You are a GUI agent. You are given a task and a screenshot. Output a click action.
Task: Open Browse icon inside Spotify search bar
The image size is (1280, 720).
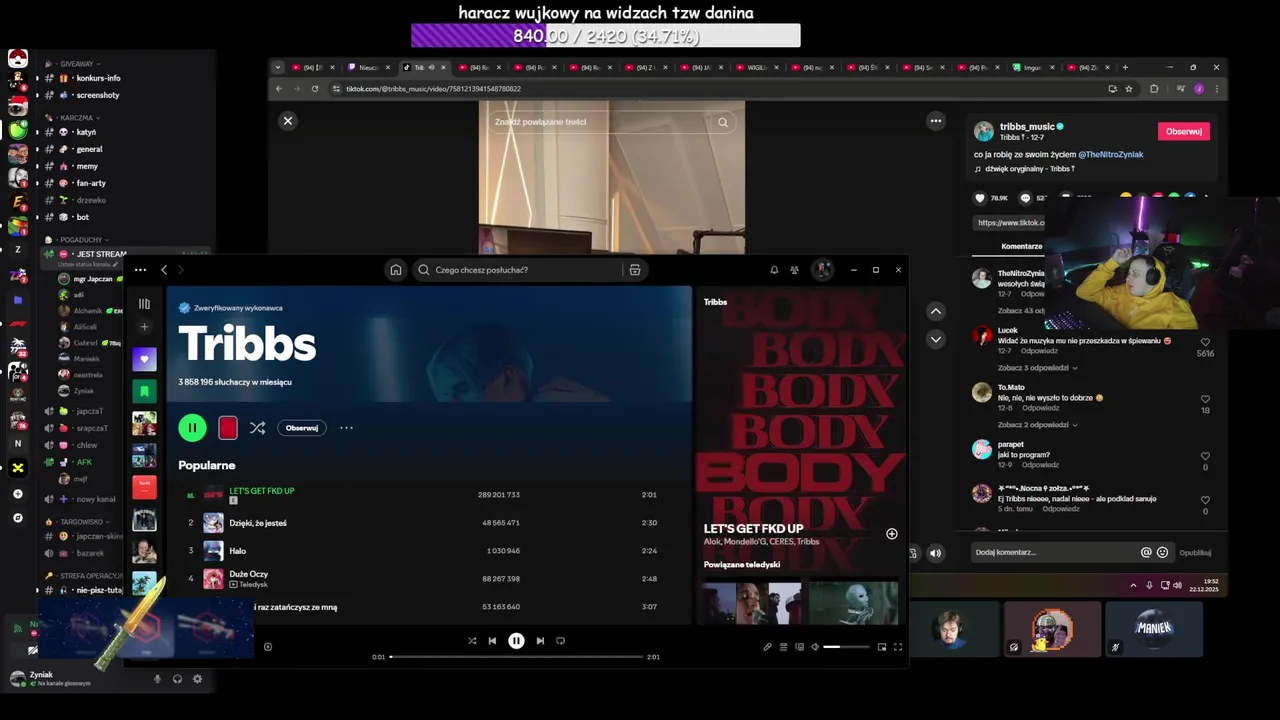(634, 270)
